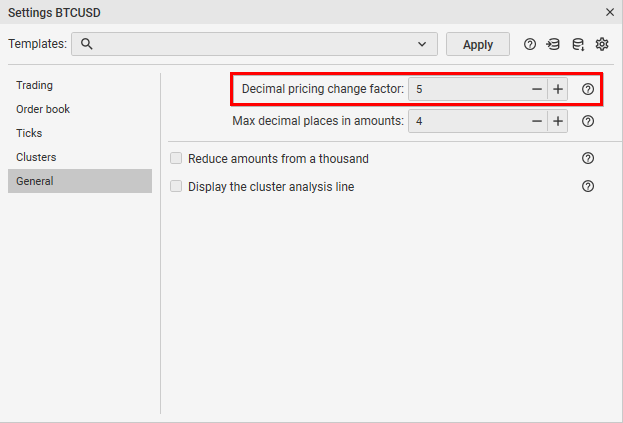Click the Templates: label
The height and width of the screenshot is (423, 623).
click(x=37, y=44)
